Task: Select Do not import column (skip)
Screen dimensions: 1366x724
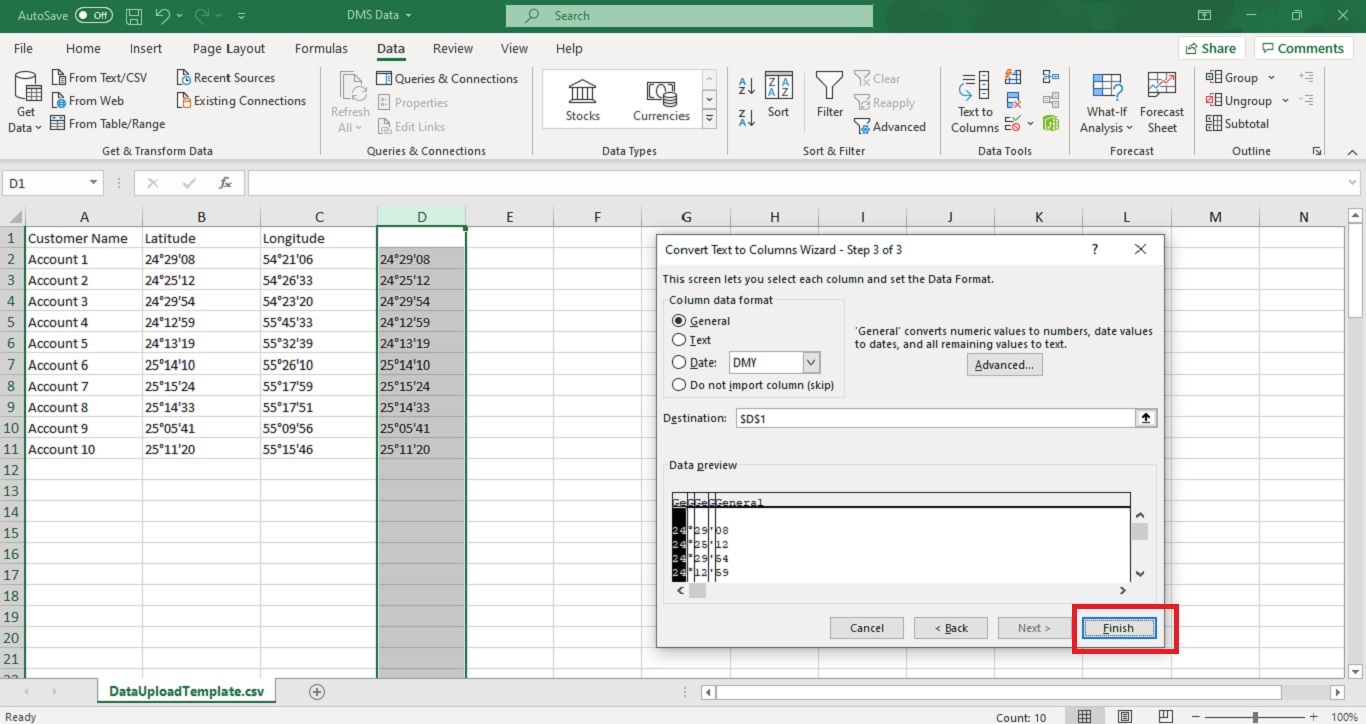Action: click(x=681, y=385)
